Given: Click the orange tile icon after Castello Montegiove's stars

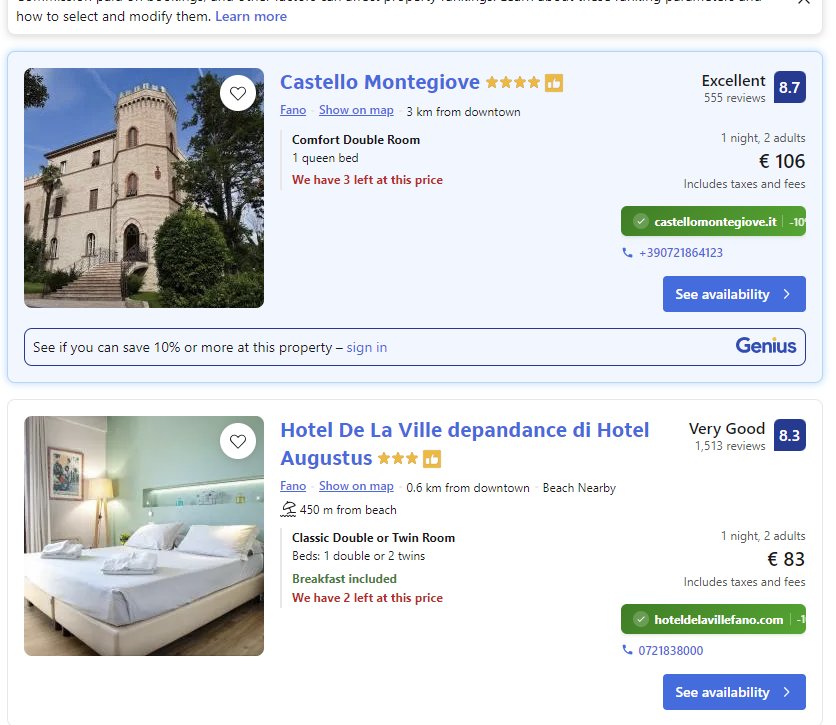Looking at the screenshot, I should 554,83.
